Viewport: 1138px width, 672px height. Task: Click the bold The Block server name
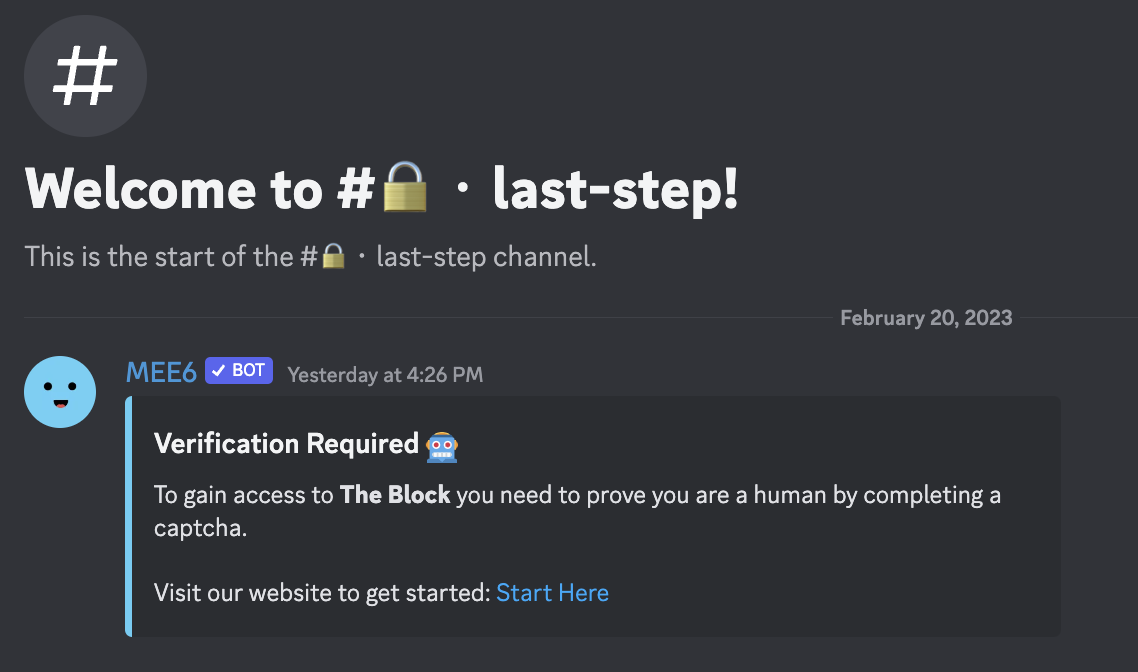[x=395, y=495]
